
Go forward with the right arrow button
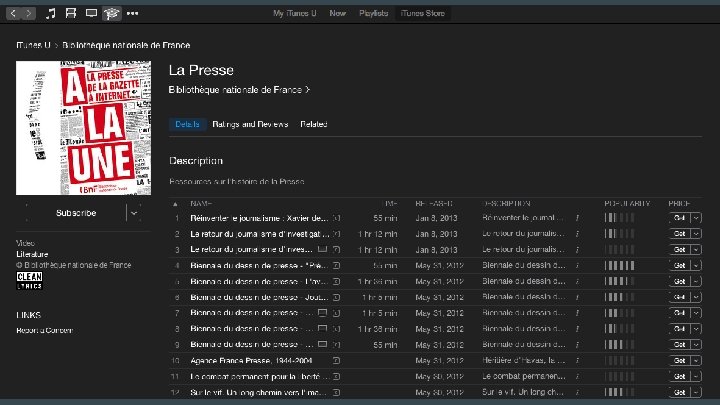tap(28, 13)
